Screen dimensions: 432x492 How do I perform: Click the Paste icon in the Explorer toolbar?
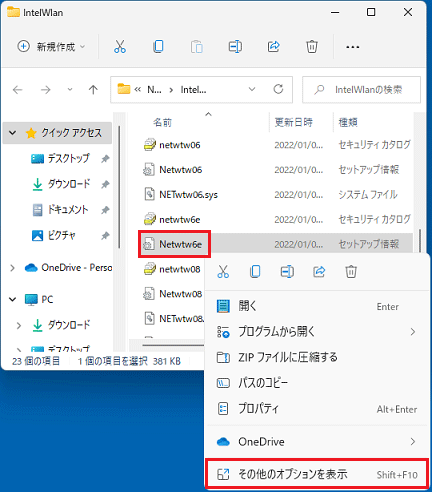pyautogui.click(x=197, y=46)
